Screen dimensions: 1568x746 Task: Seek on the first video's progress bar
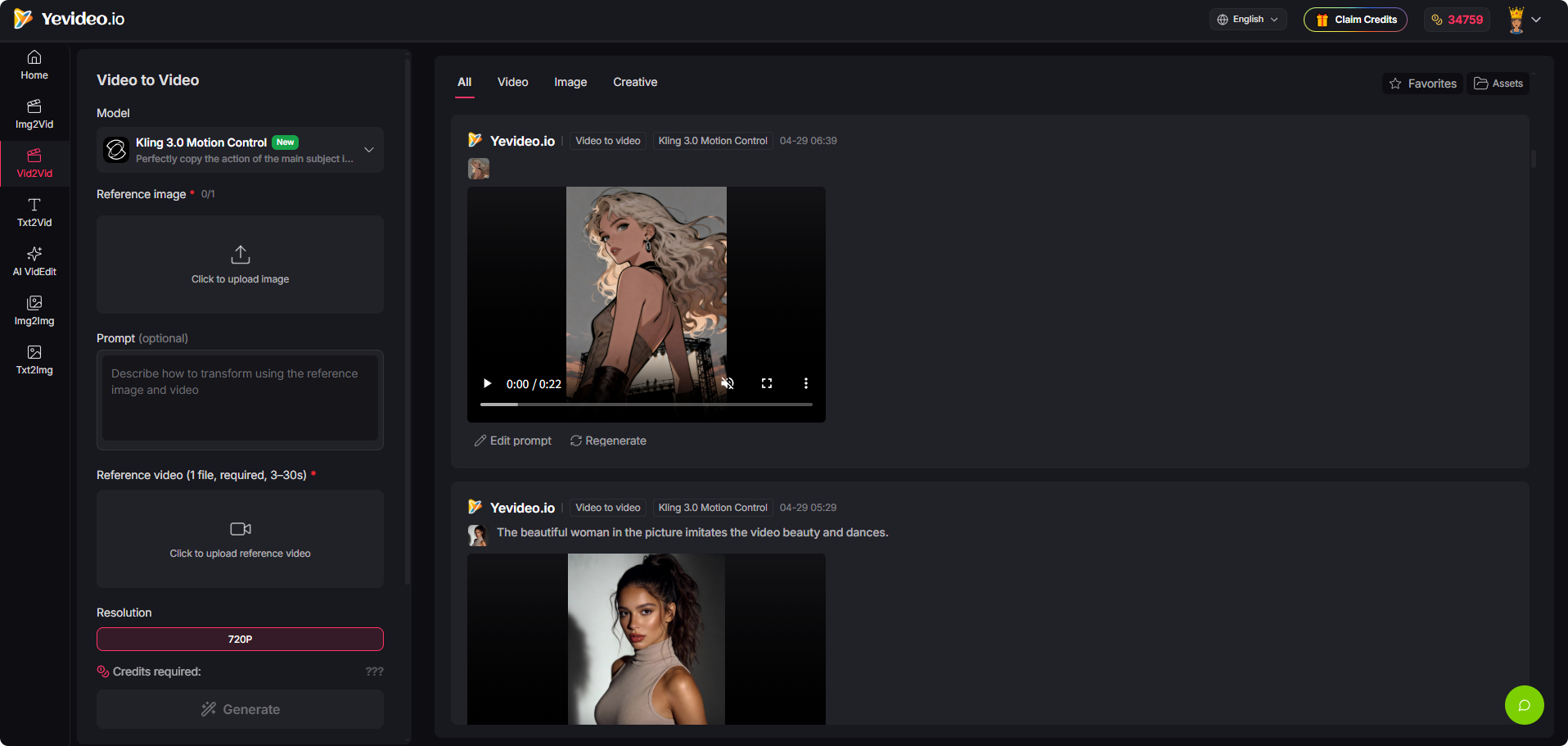[647, 405]
